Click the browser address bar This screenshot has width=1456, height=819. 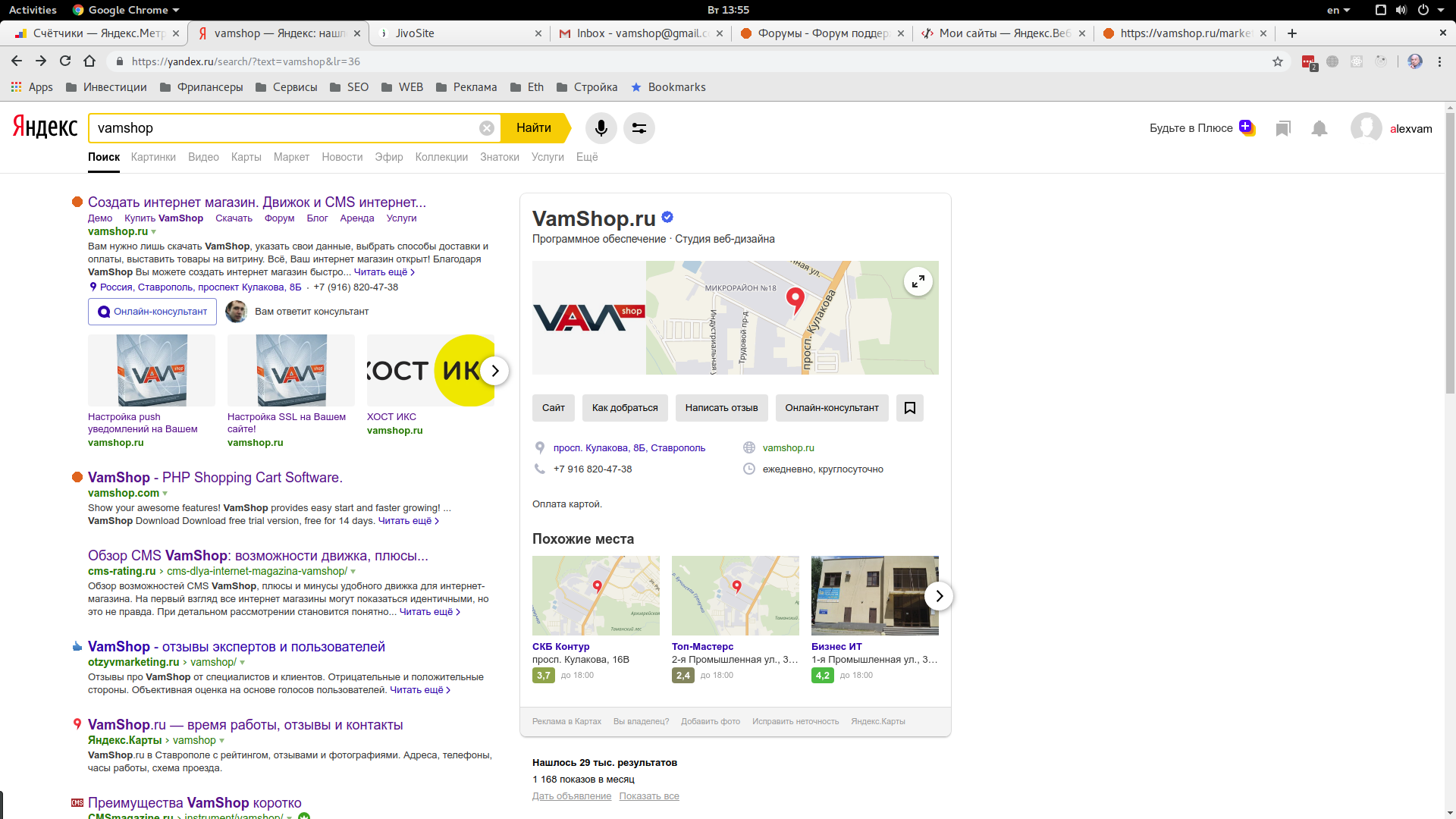pyautogui.click(x=698, y=61)
